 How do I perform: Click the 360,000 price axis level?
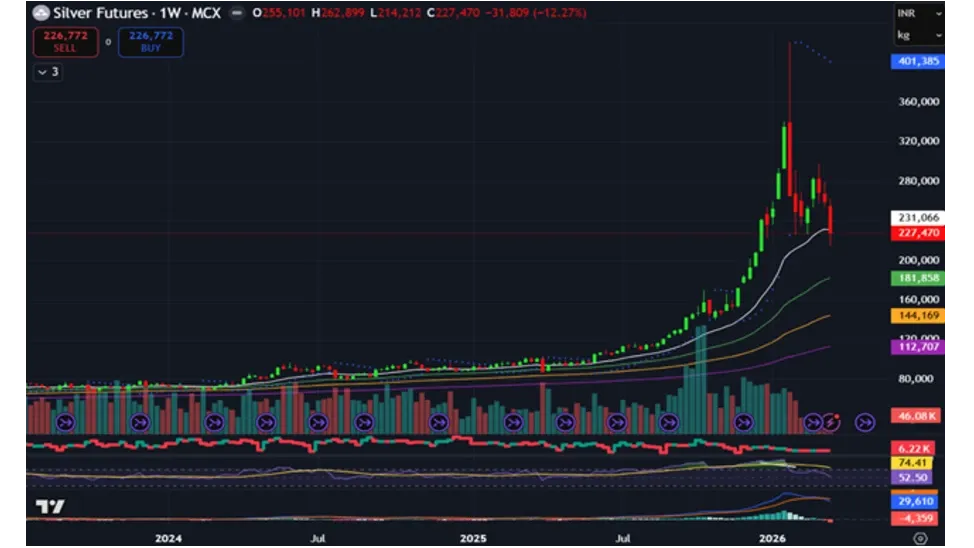(919, 102)
